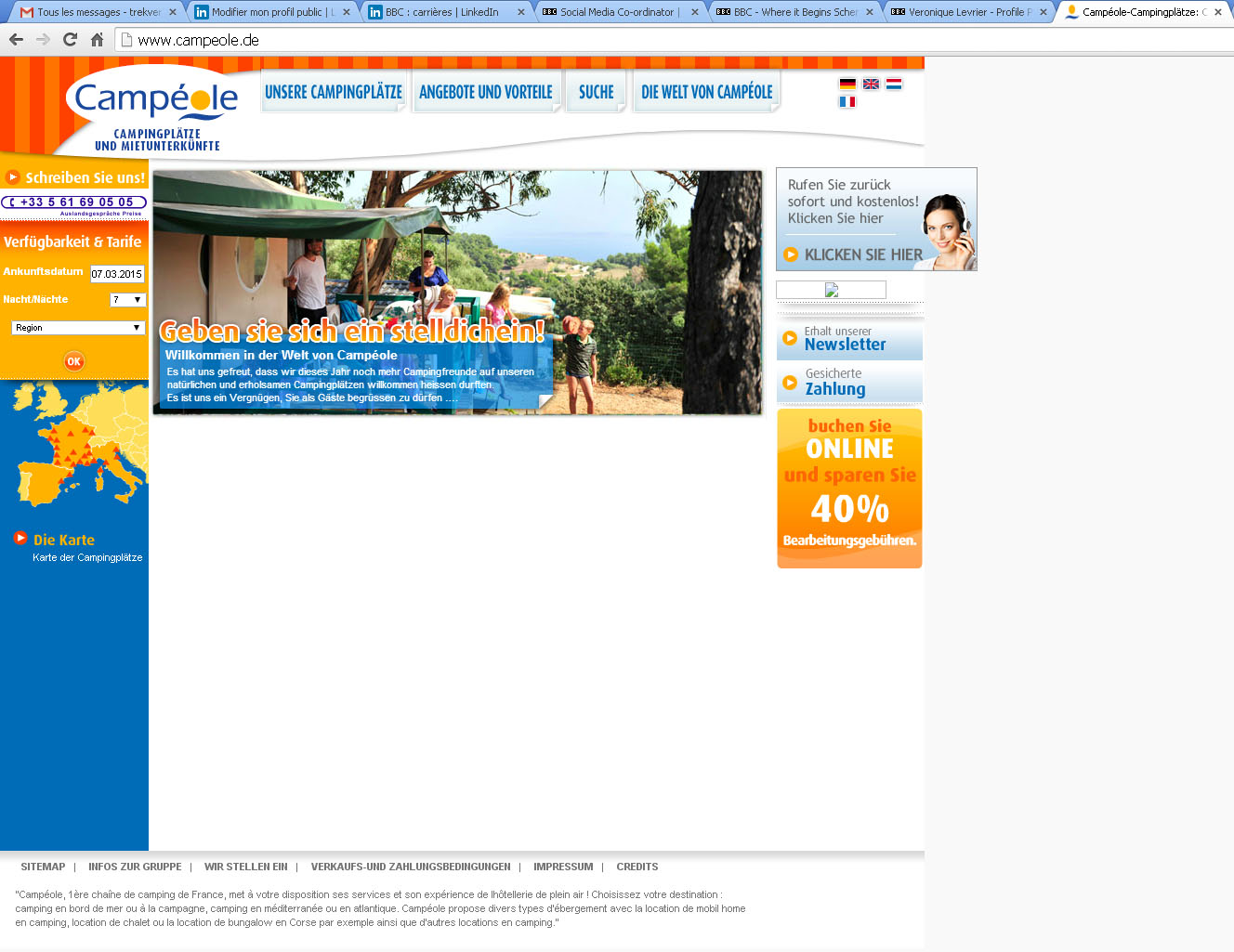Close the Campéole-Campingplätze tab

pyautogui.click(x=1218, y=12)
